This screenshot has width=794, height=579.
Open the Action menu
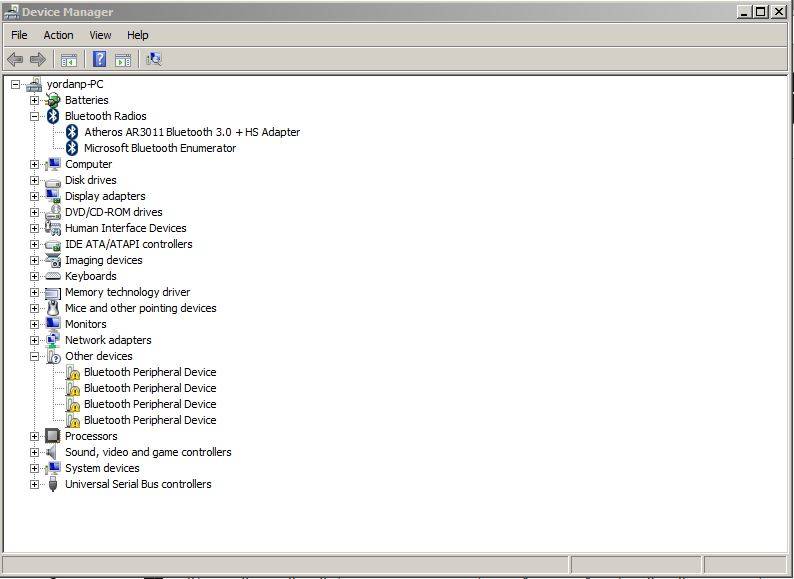tap(58, 35)
